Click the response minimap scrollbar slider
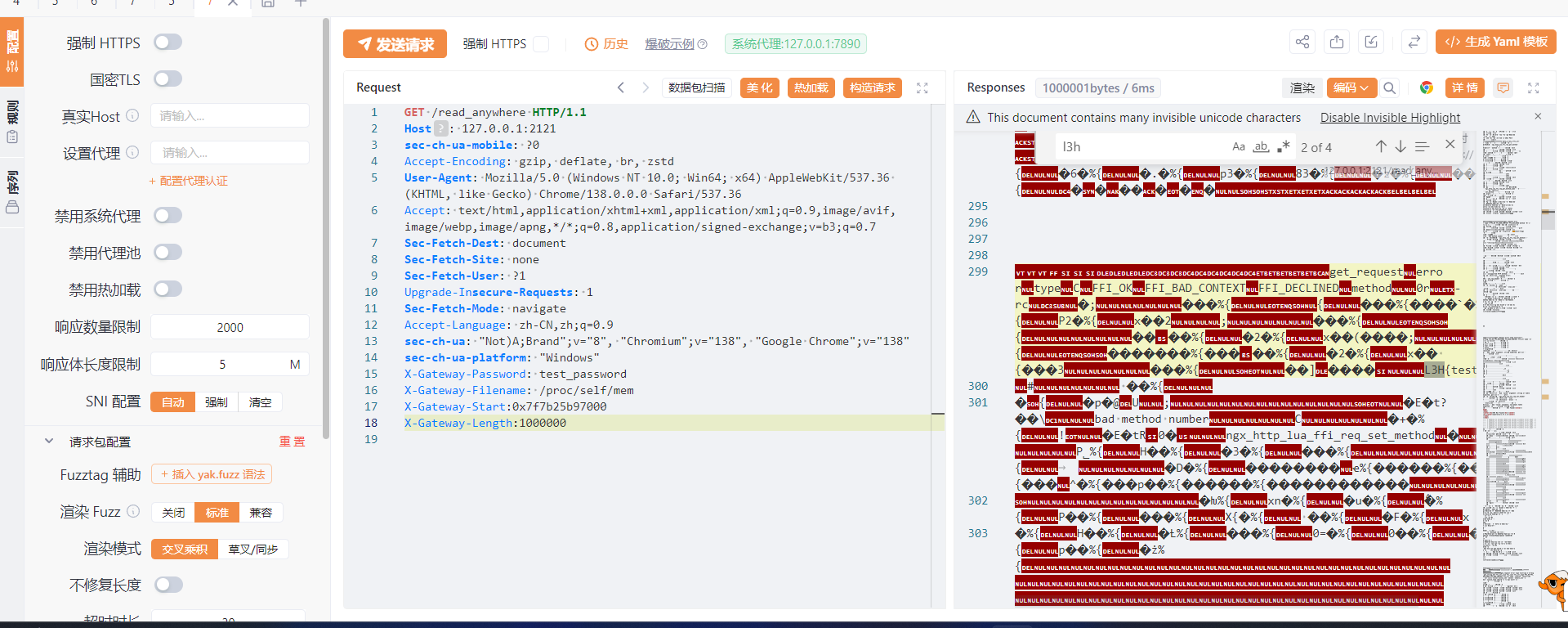The image size is (1568, 628). (x=1548, y=219)
